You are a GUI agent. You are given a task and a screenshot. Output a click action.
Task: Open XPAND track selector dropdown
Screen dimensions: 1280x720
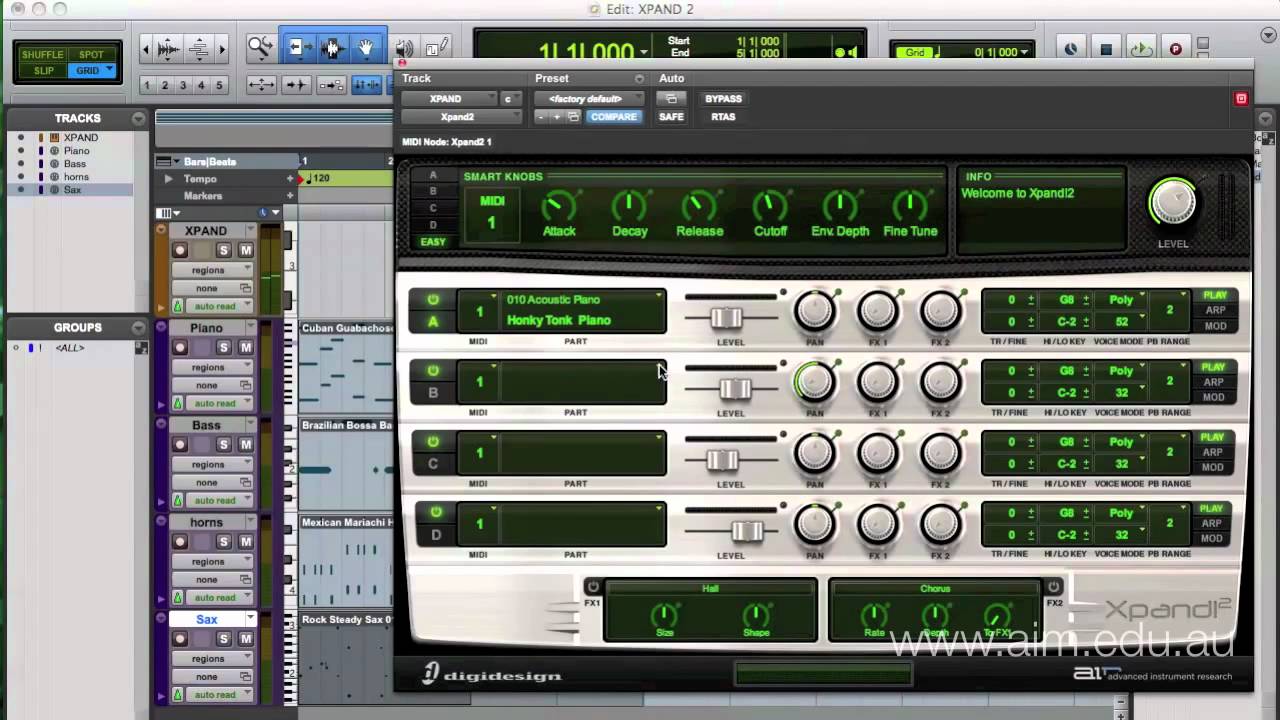(448, 99)
